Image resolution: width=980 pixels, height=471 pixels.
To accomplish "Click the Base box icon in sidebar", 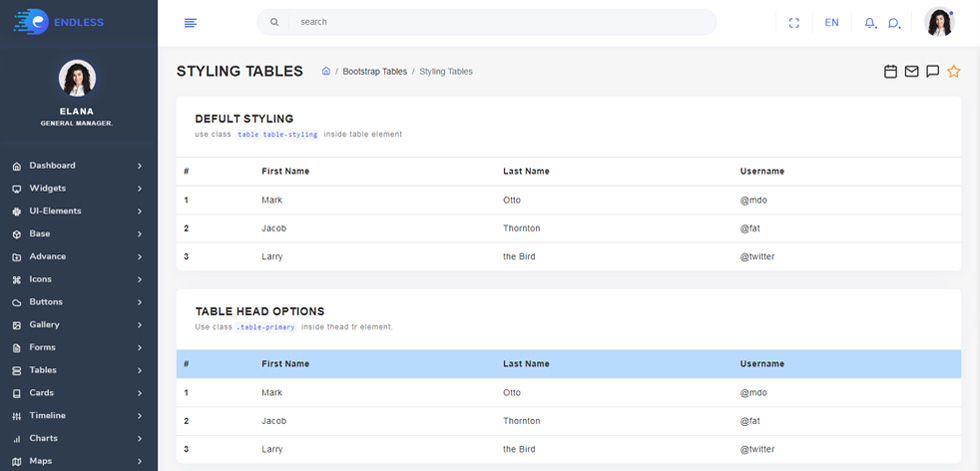I will tap(17, 234).
